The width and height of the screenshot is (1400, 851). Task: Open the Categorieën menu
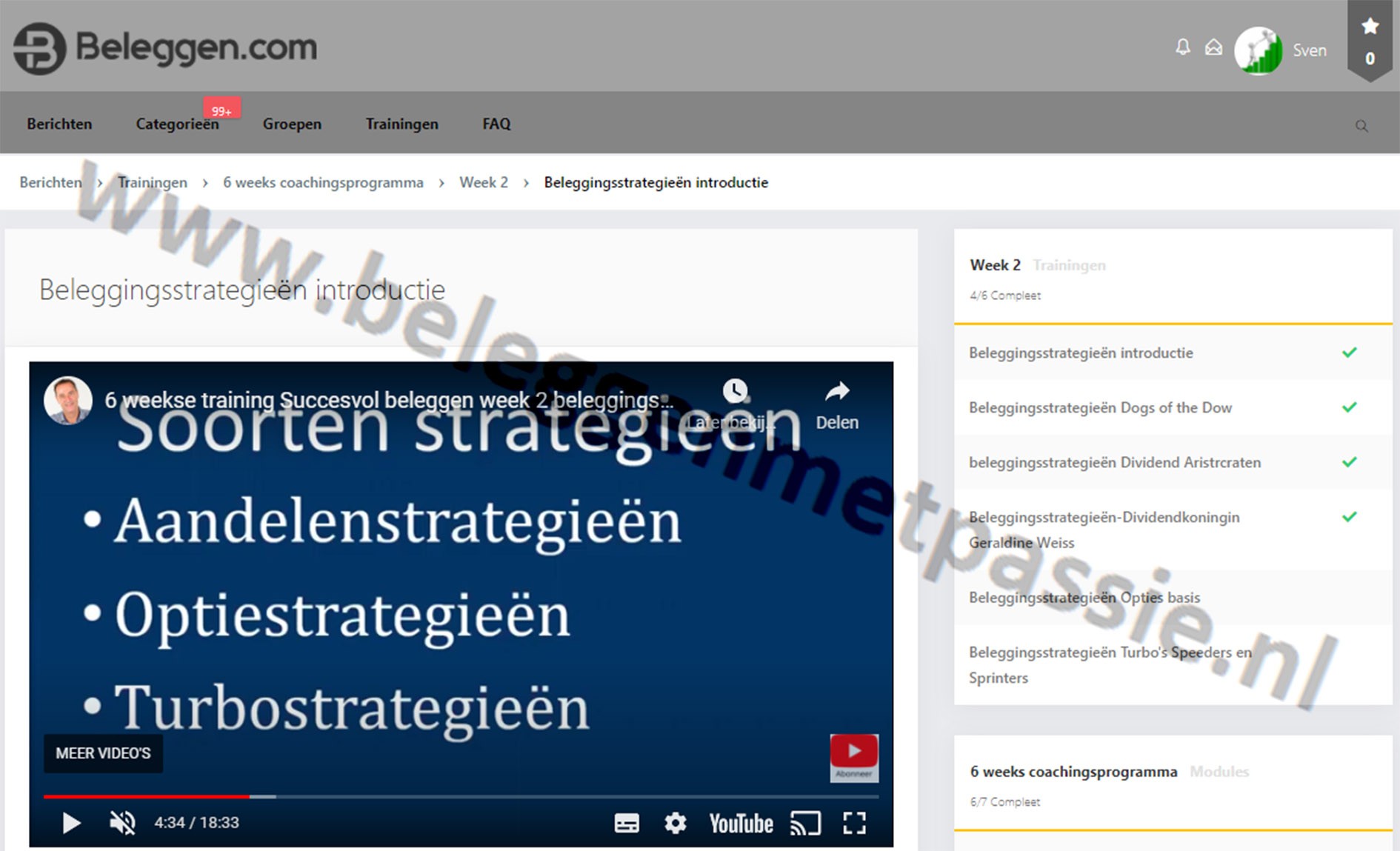177,124
